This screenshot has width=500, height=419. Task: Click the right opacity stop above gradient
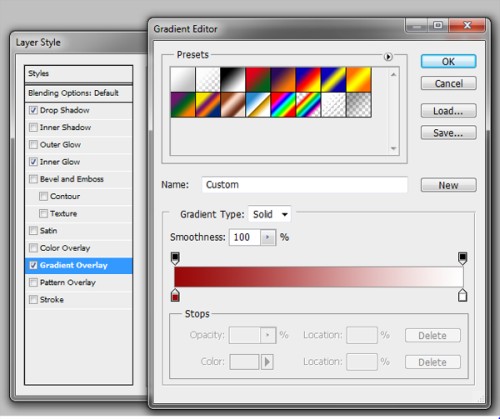point(462,258)
